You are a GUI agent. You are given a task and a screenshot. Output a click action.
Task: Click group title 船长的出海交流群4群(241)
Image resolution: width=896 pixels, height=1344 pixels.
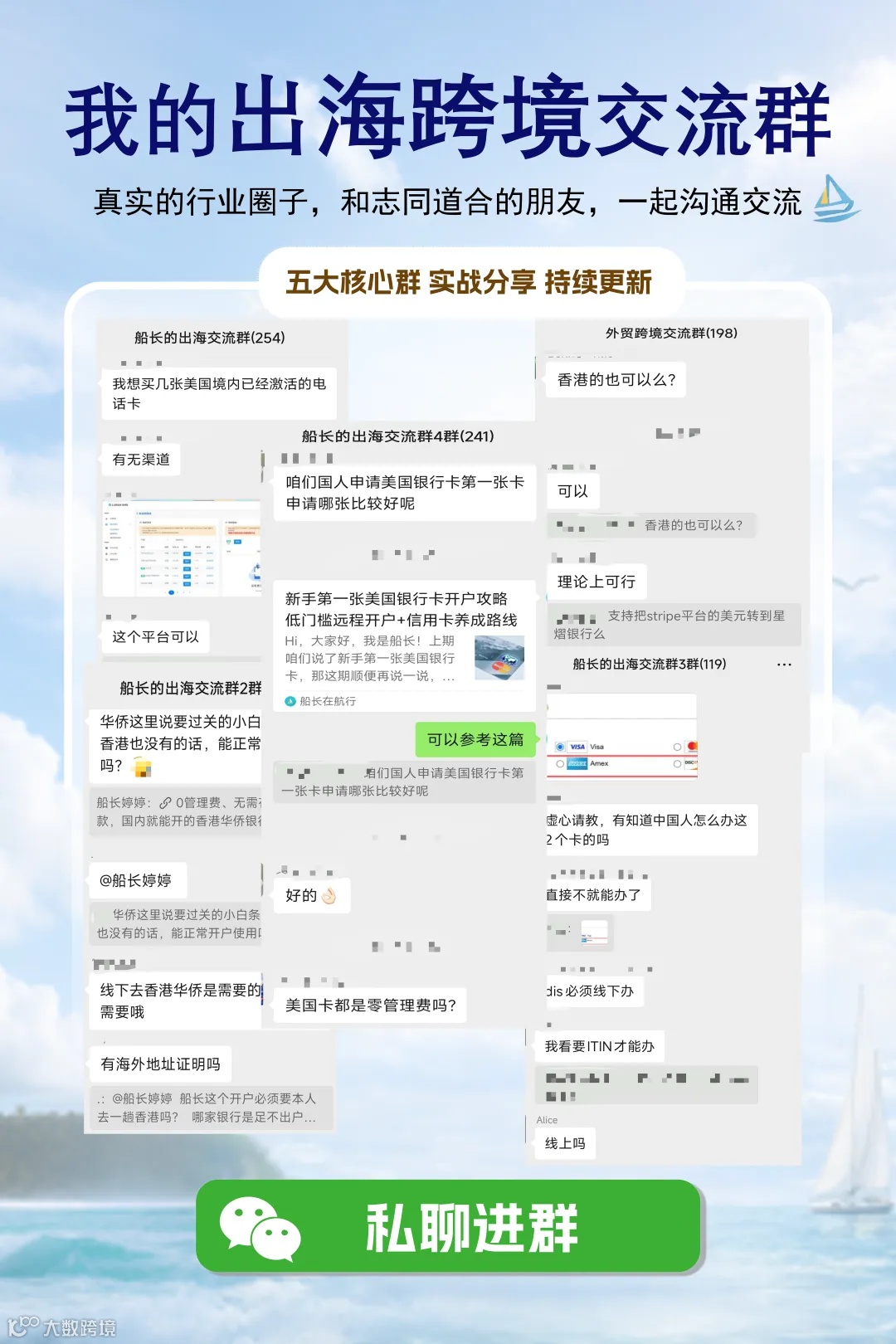pyautogui.click(x=398, y=436)
